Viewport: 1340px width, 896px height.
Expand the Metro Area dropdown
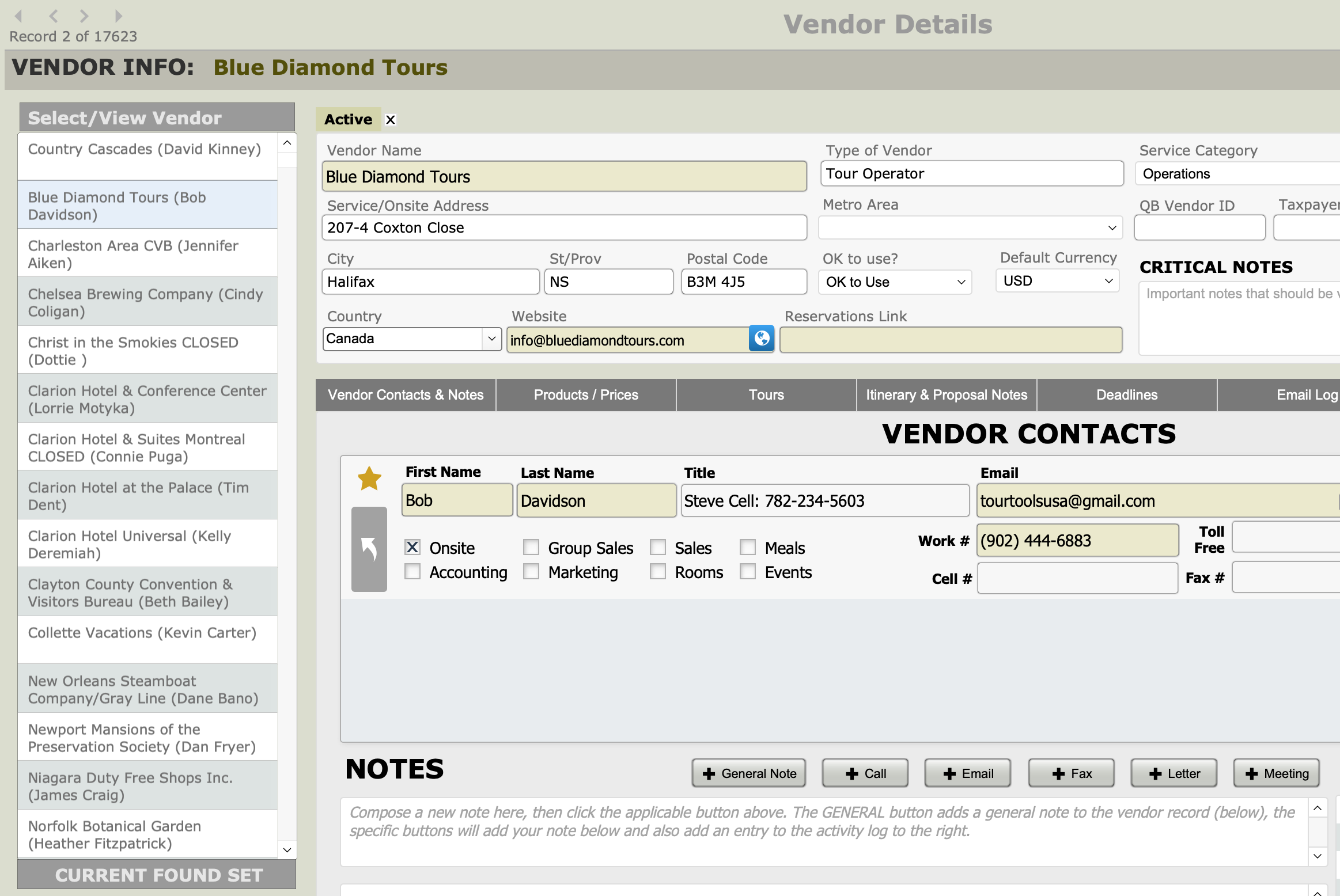pos(1112,227)
